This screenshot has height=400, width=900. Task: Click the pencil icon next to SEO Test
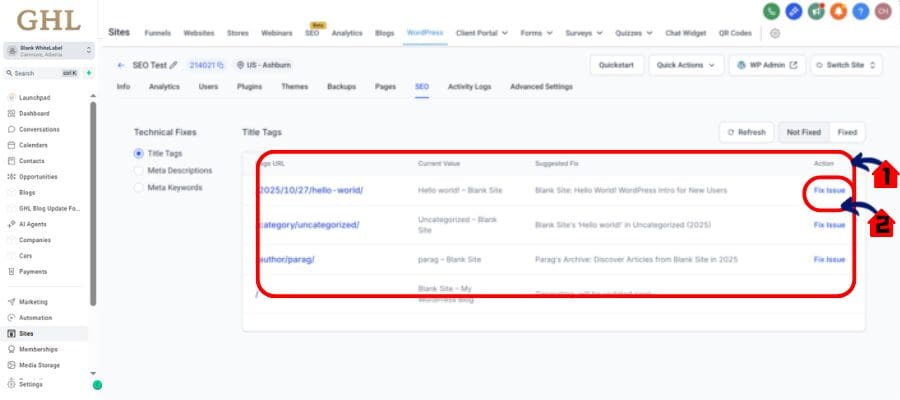point(174,65)
